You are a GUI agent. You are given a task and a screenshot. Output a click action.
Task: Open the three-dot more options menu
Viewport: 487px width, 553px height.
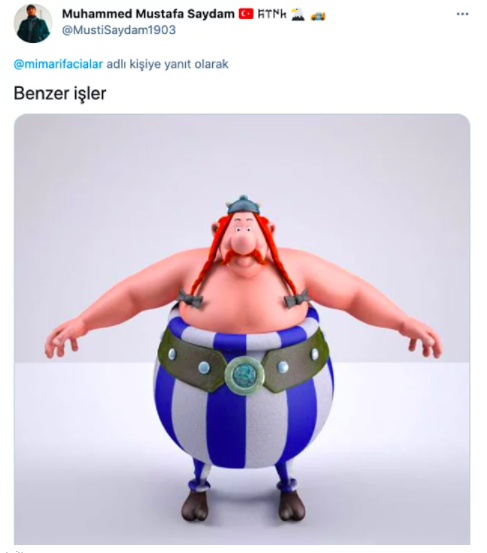[x=462, y=14]
